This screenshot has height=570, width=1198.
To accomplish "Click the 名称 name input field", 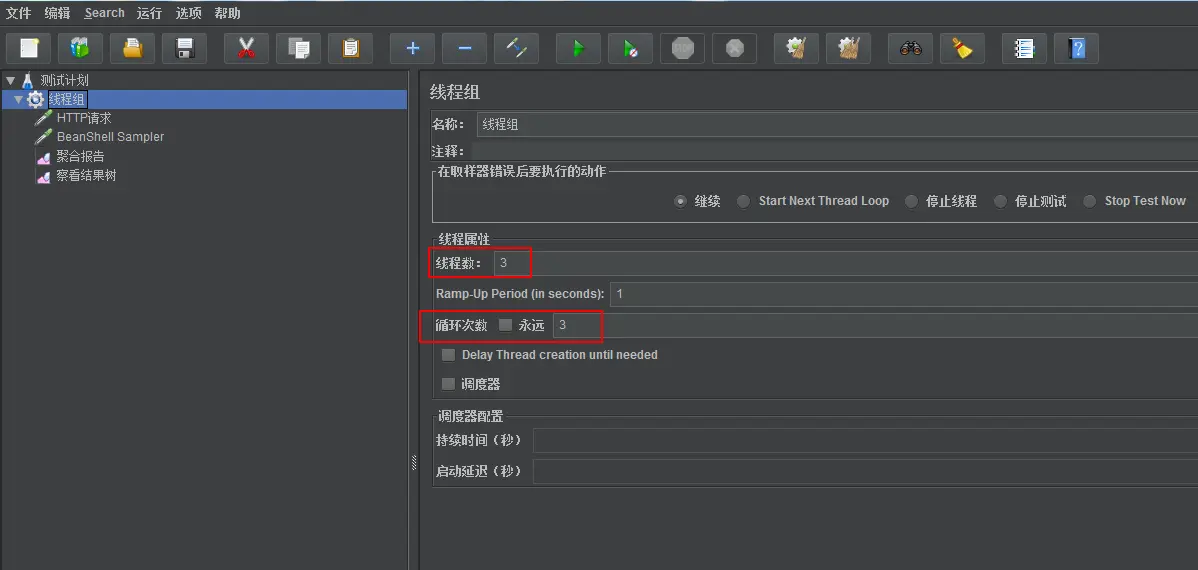I will point(837,125).
